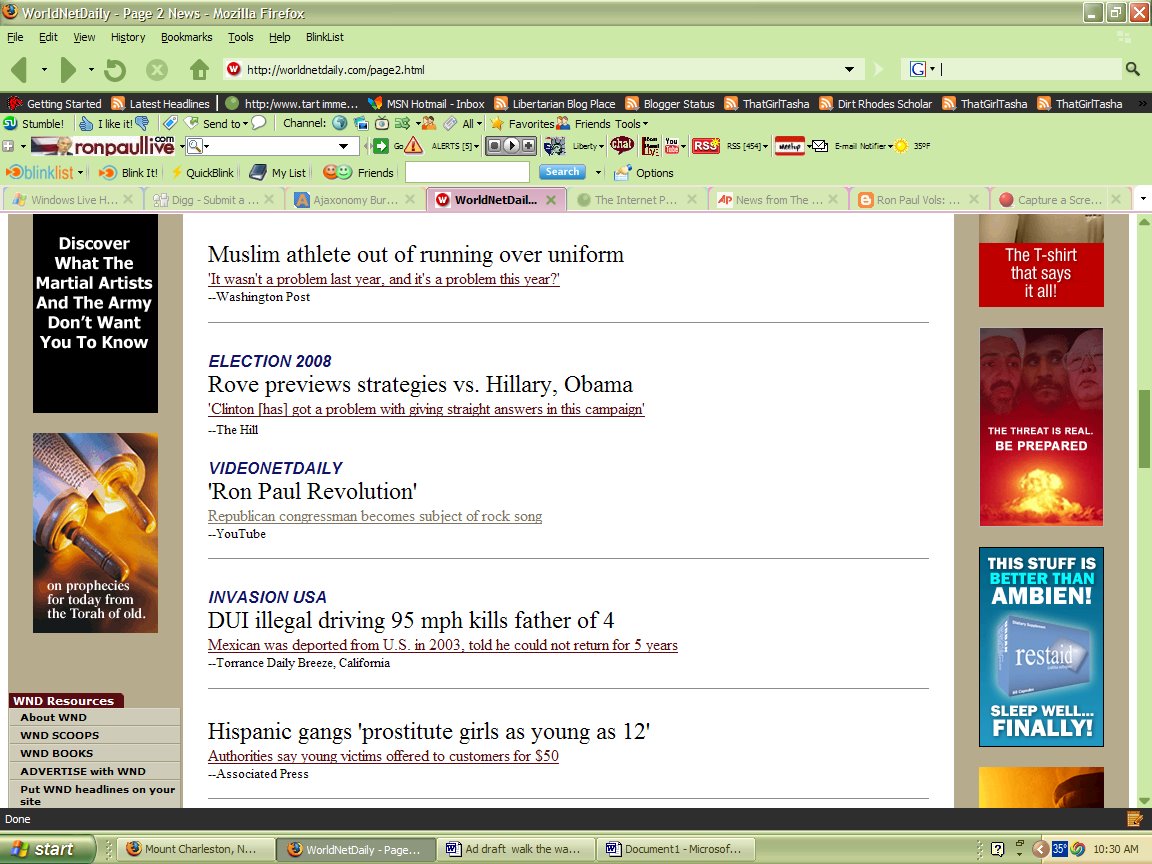Screen dimensions: 1152x864
Task: Open the blinklist logo dropdown
Action: [80, 173]
